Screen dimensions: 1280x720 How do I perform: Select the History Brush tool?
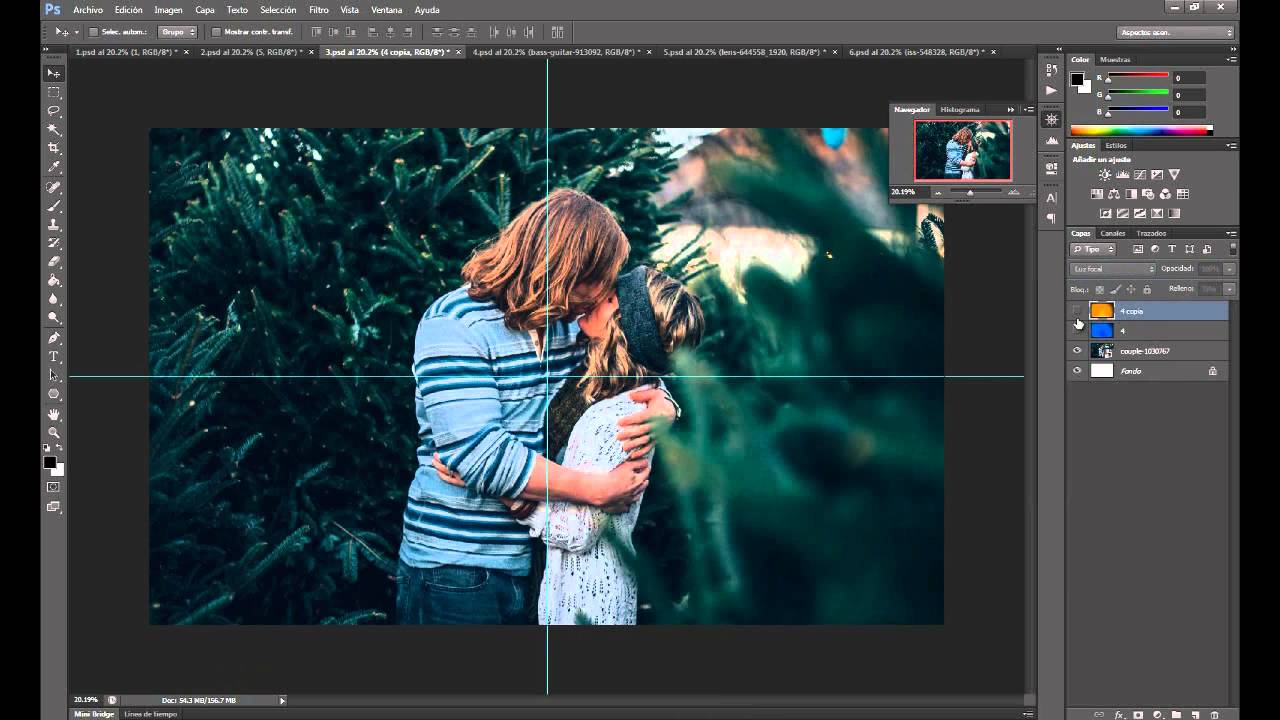click(54, 243)
